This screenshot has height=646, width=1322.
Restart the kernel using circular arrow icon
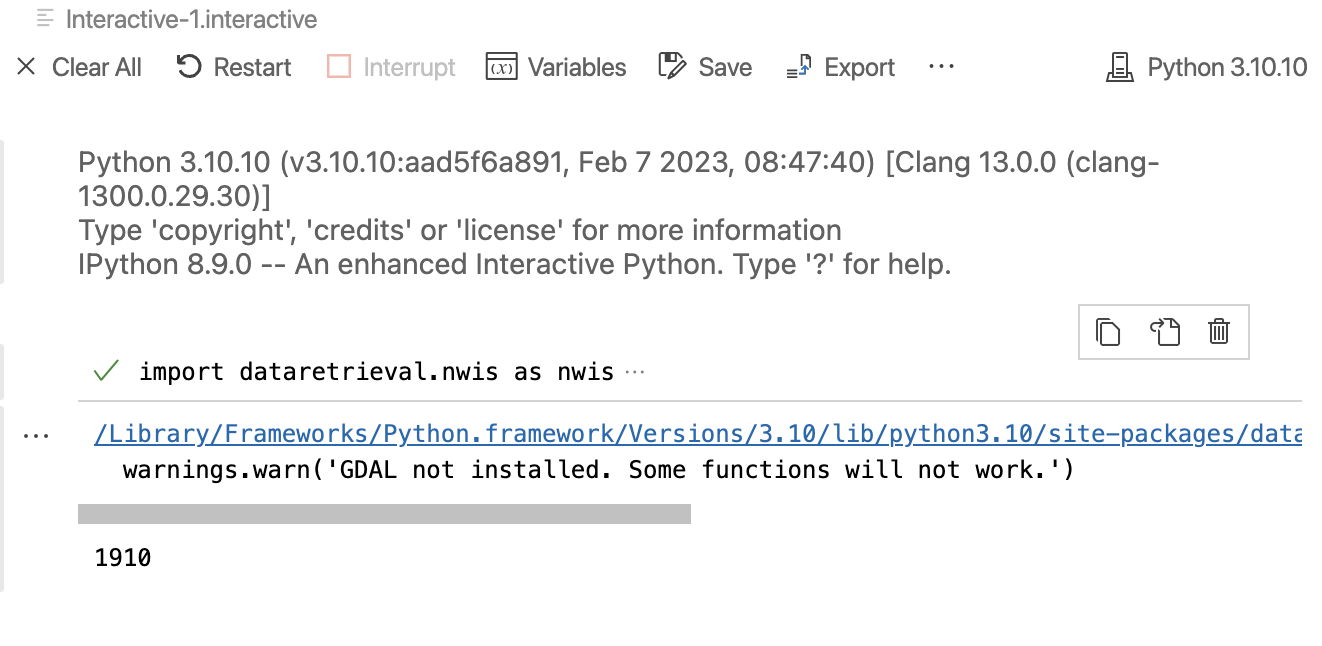click(189, 67)
